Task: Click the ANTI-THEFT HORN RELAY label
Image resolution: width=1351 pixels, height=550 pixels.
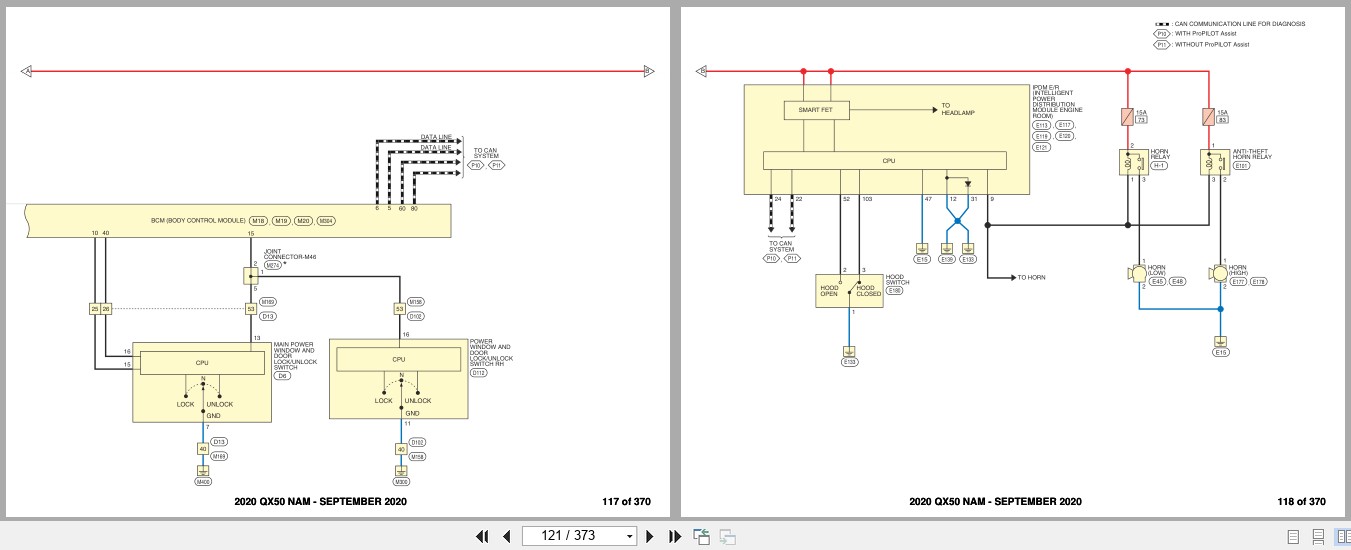Action: coord(1252,155)
